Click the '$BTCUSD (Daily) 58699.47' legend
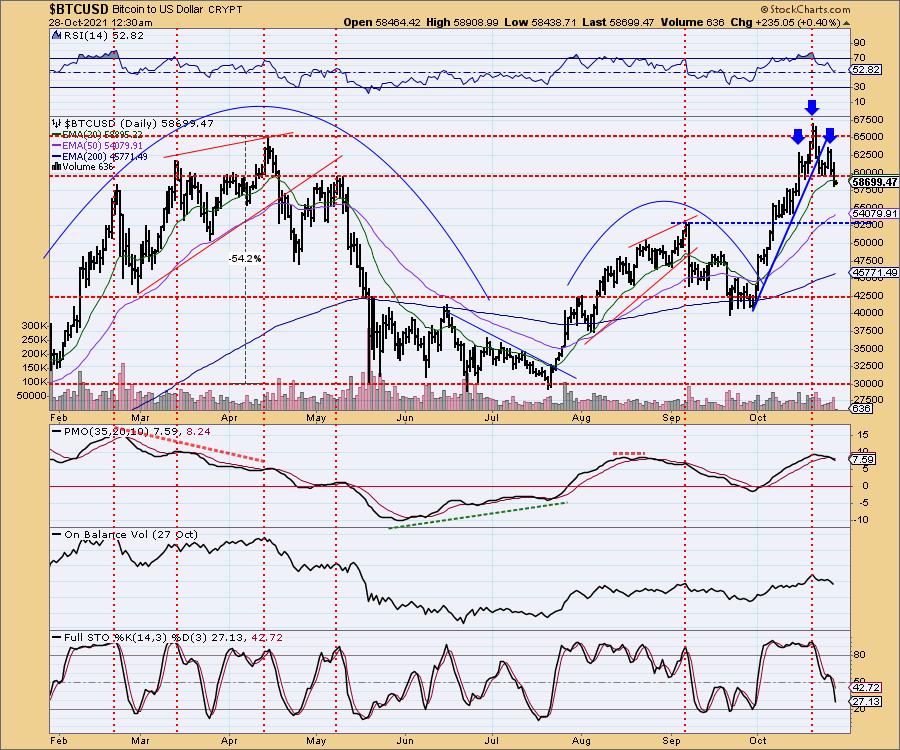The height and width of the screenshot is (750, 900). coord(139,123)
